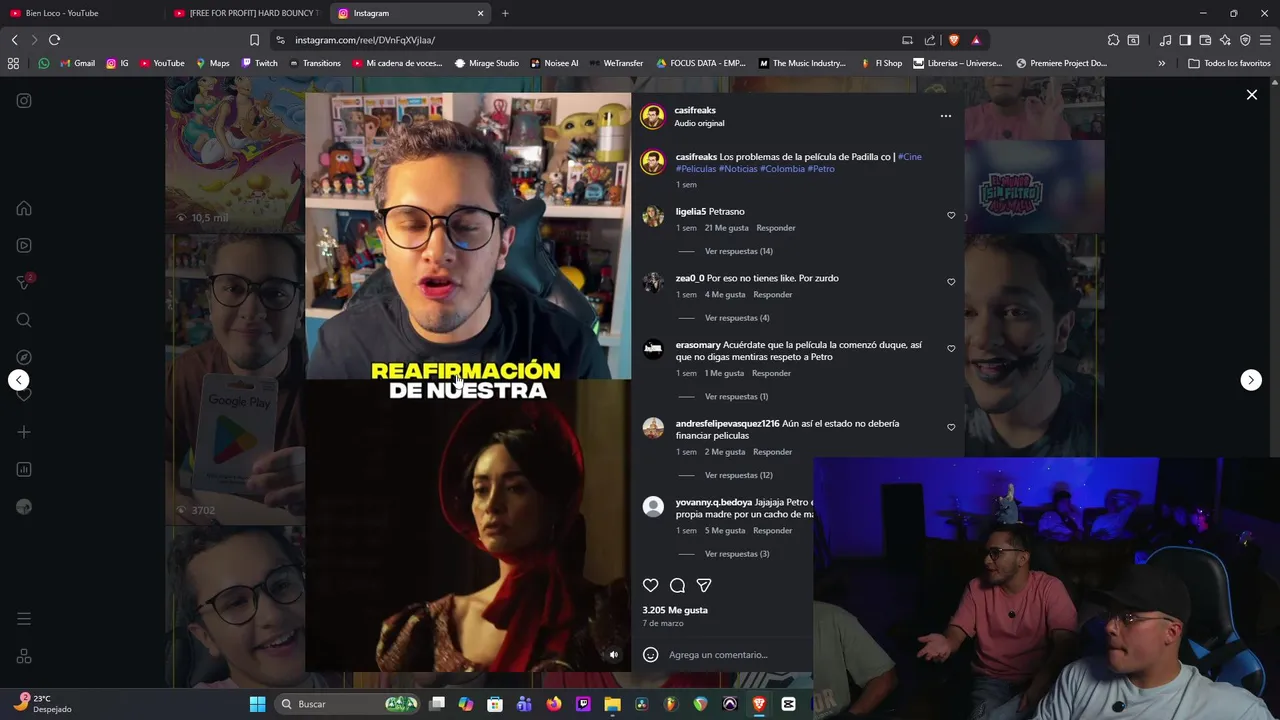1280x720 pixels.
Task: Open FL Studio from the taskbar
Action: coord(671,704)
